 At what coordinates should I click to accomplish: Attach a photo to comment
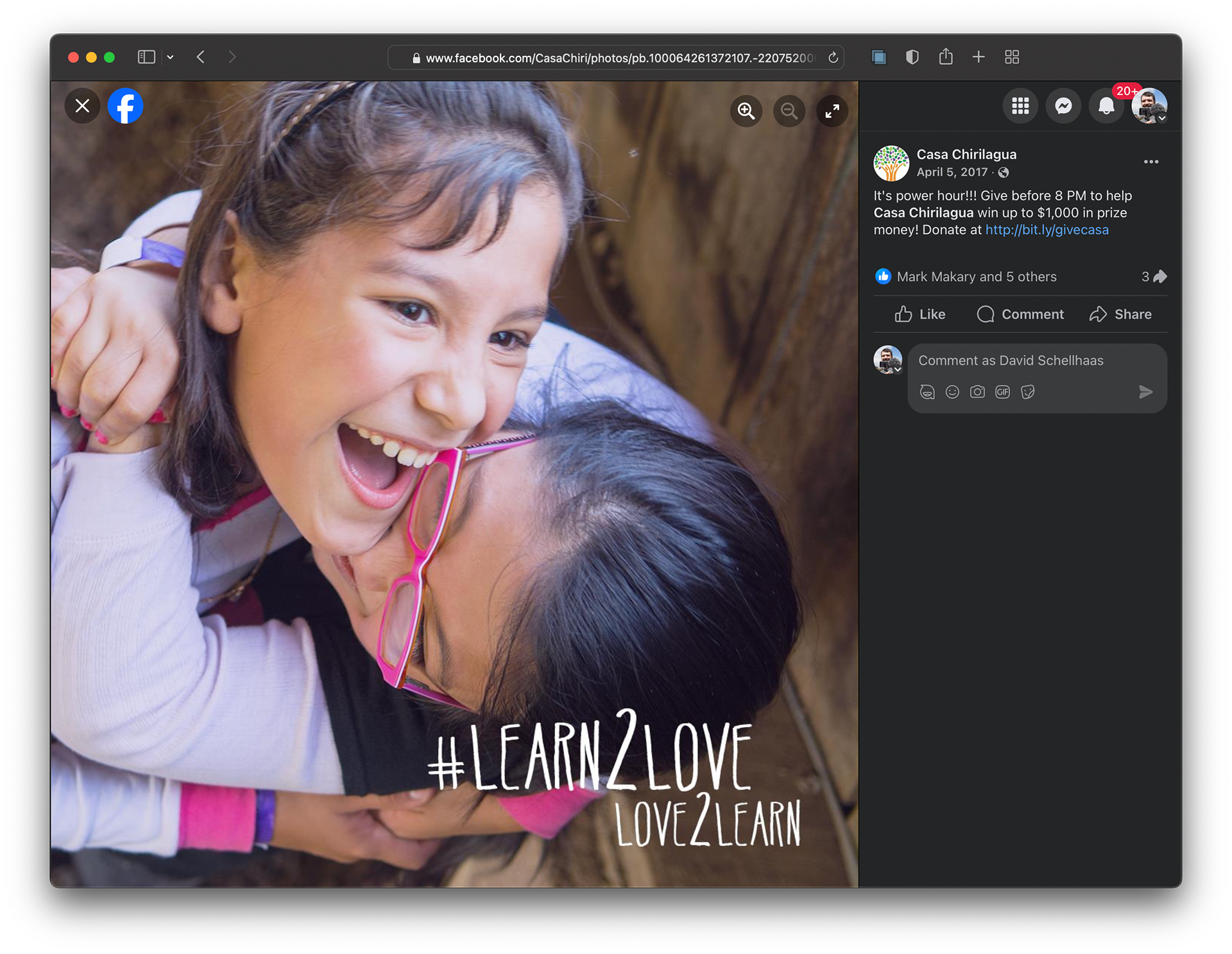coord(977,392)
